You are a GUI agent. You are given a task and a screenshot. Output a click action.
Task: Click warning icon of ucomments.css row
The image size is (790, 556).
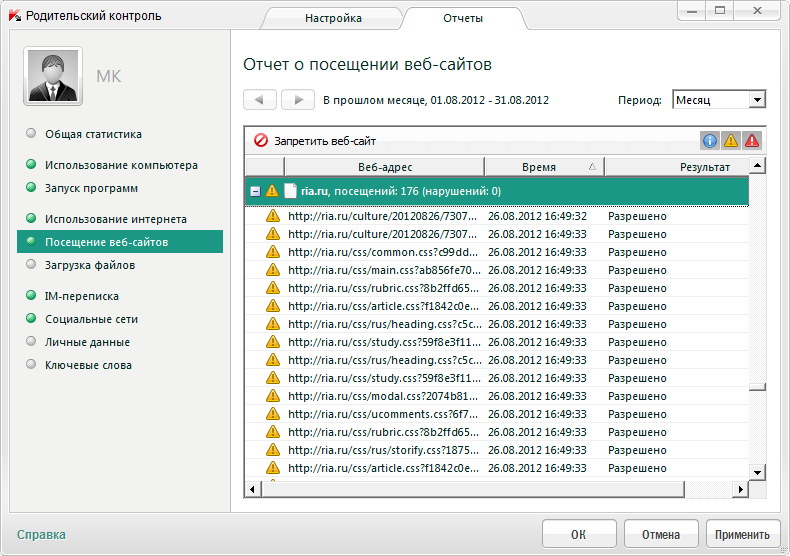(x=273, y=414)
